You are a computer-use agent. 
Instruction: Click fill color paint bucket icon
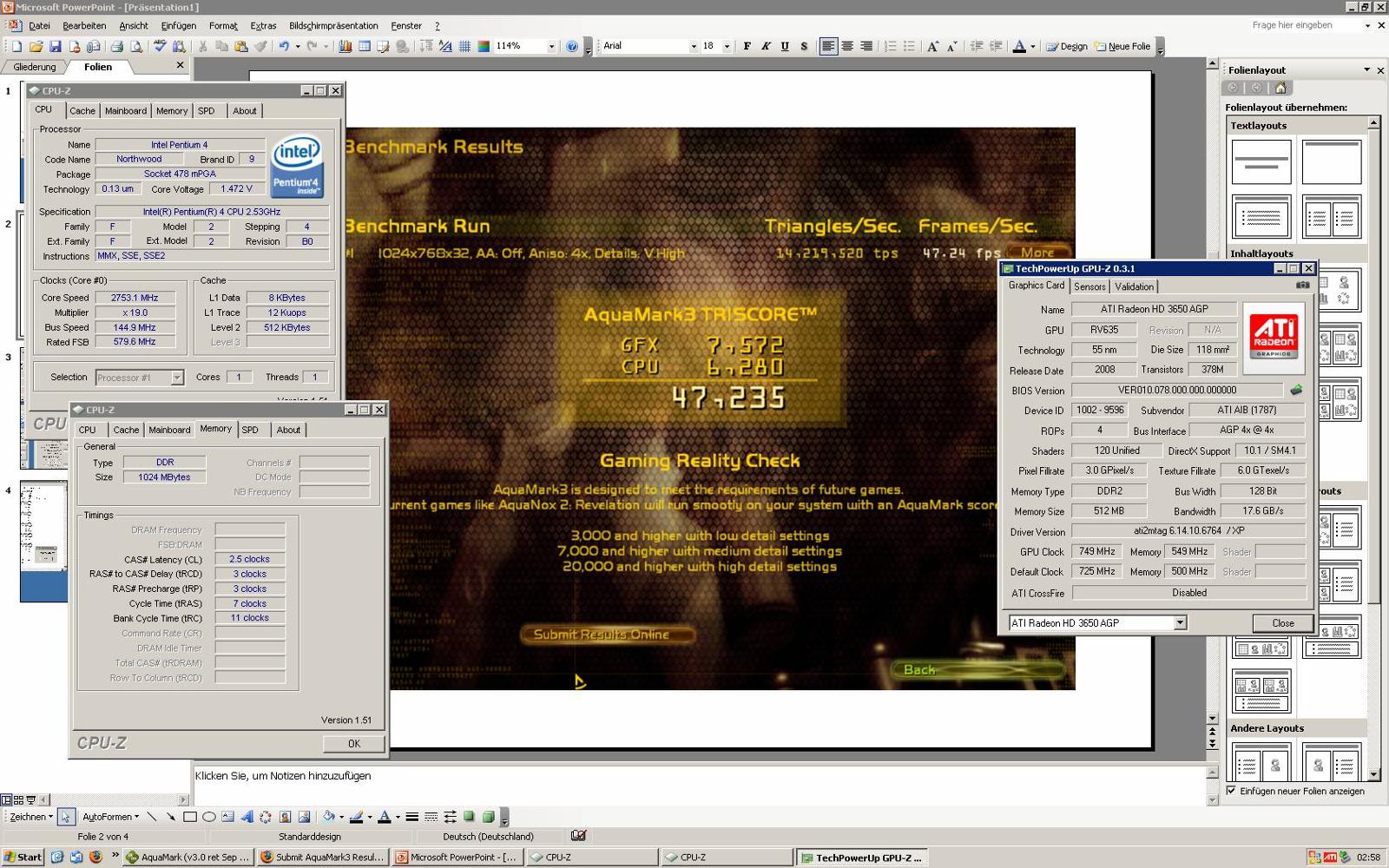point(328,817)
